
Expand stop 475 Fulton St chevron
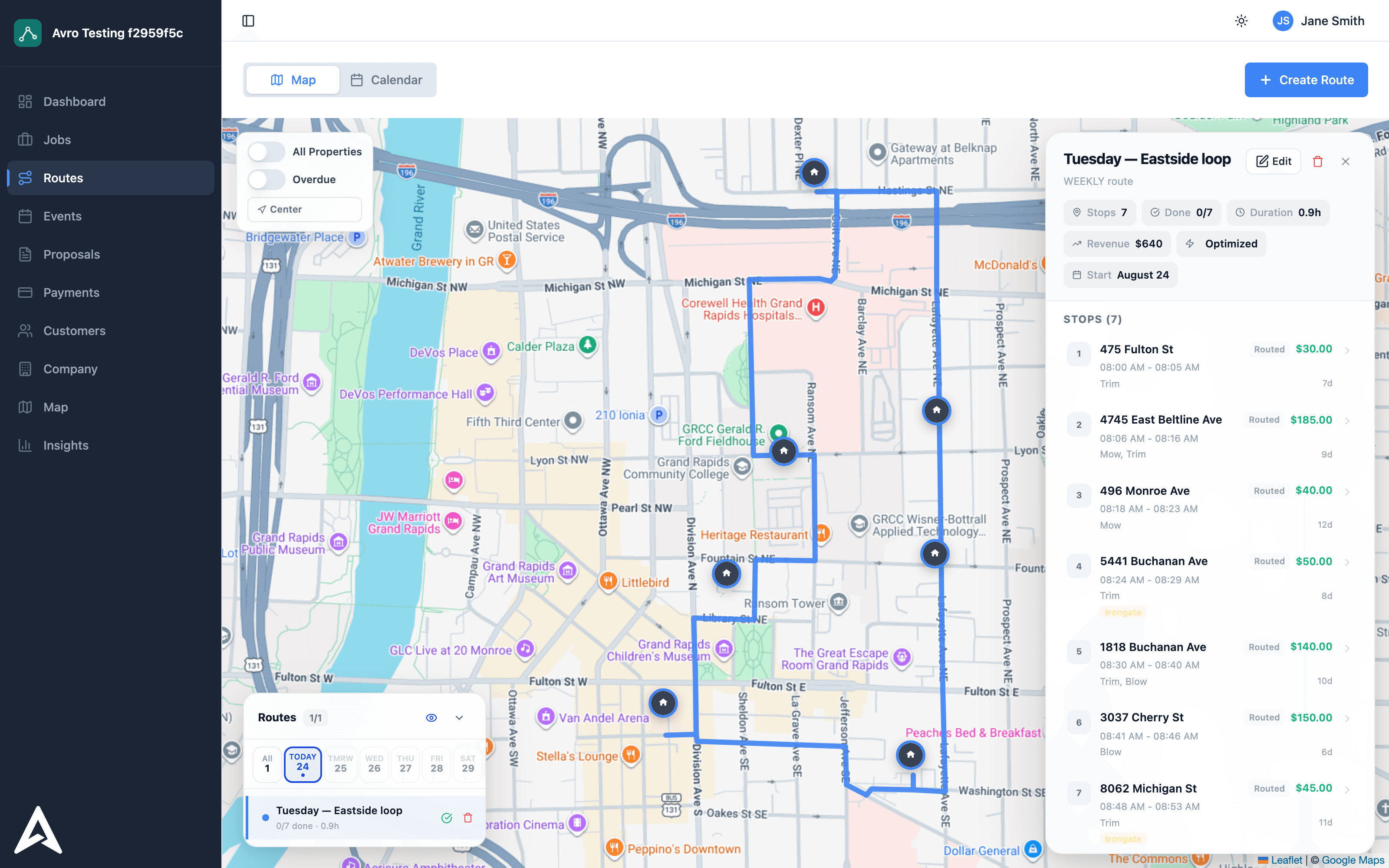[x=1347, y=350]
